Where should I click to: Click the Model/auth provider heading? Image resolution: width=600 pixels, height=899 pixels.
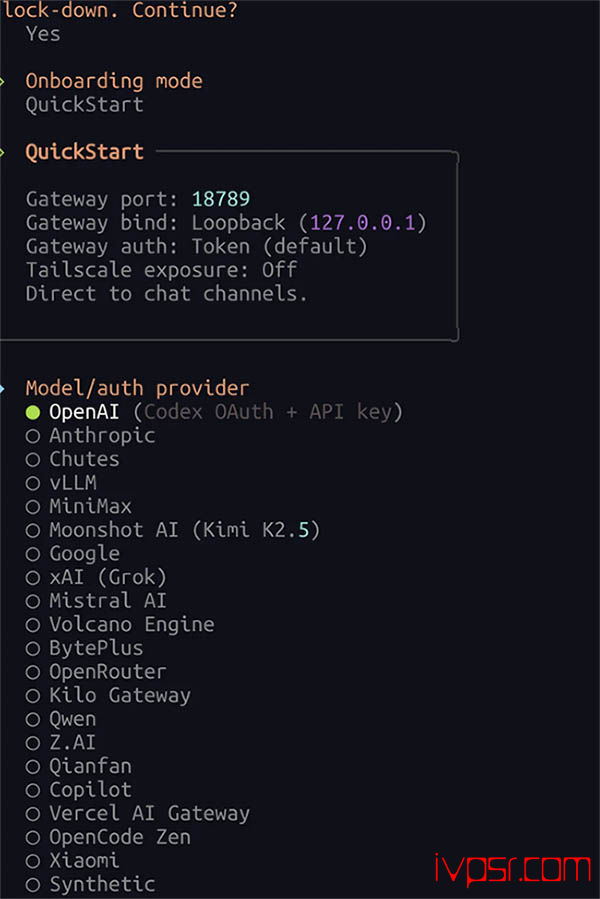point(137,388)
